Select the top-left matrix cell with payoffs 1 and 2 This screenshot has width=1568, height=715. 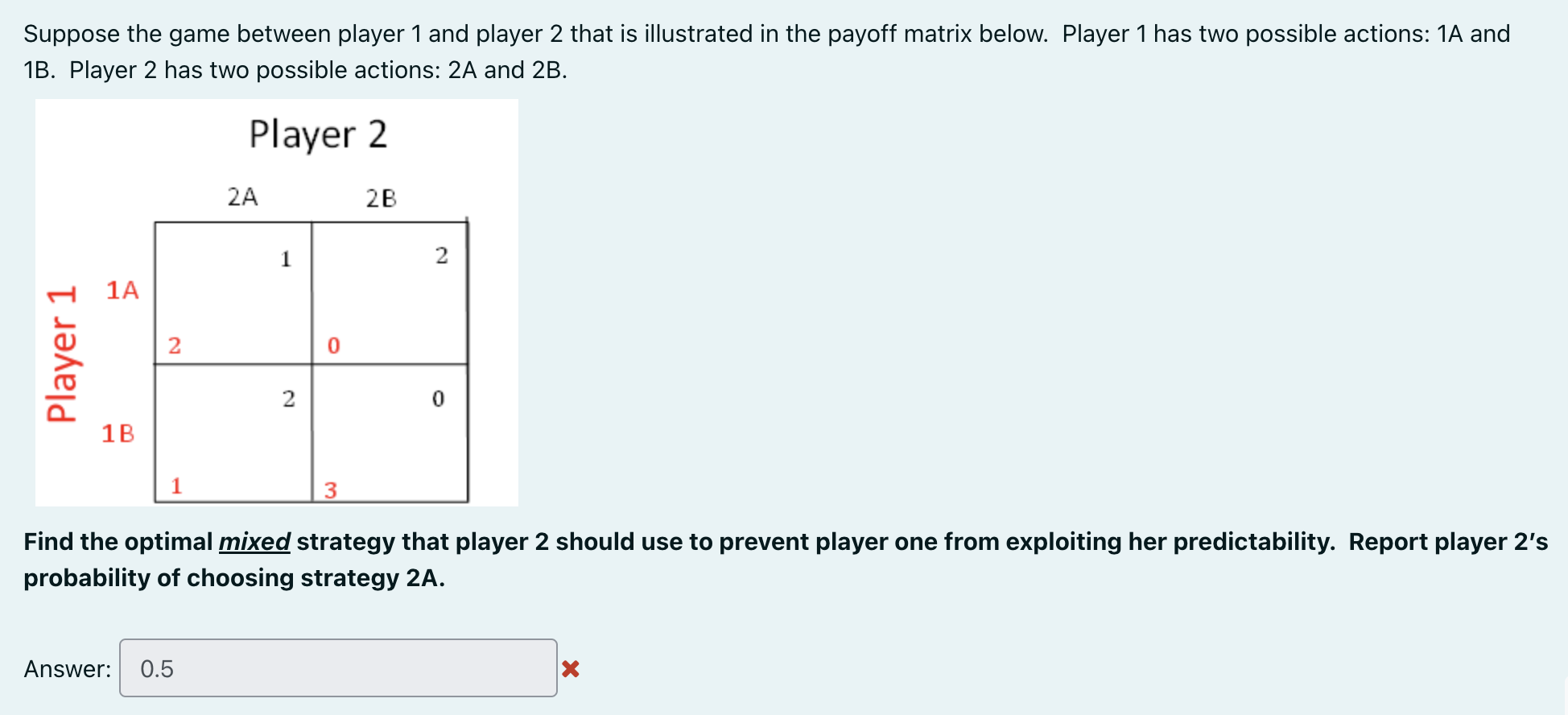tap(233, 290)
